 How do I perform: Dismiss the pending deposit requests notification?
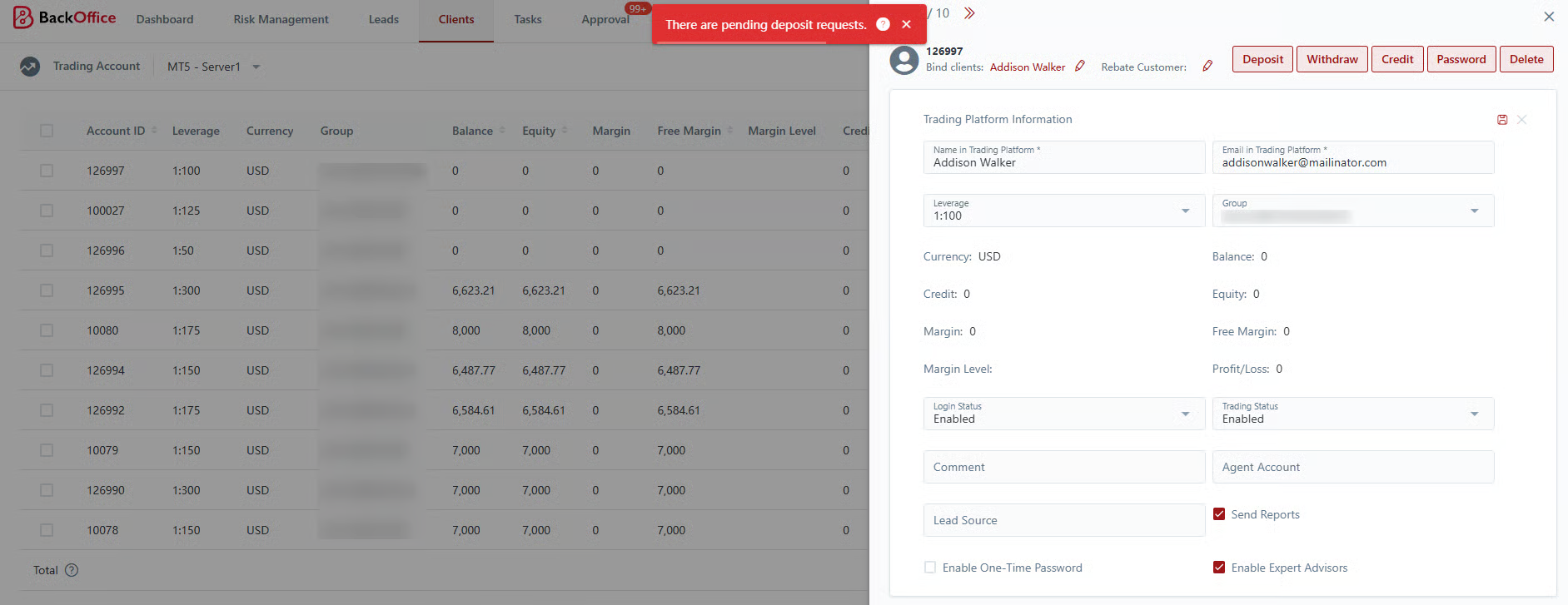coord(906,24)
